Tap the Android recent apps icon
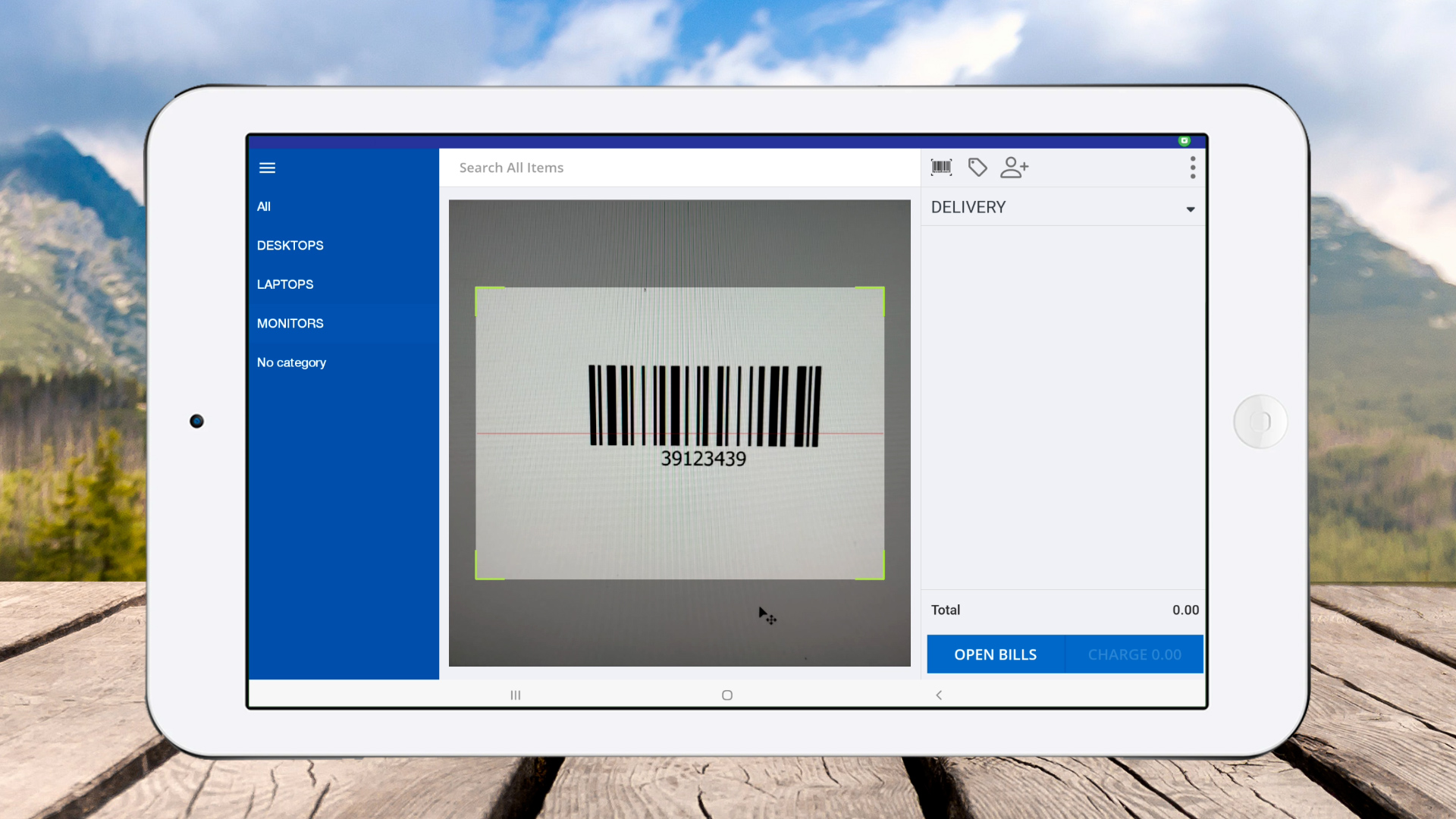Viewport: 1456px width, 819px height. [516, 695]
